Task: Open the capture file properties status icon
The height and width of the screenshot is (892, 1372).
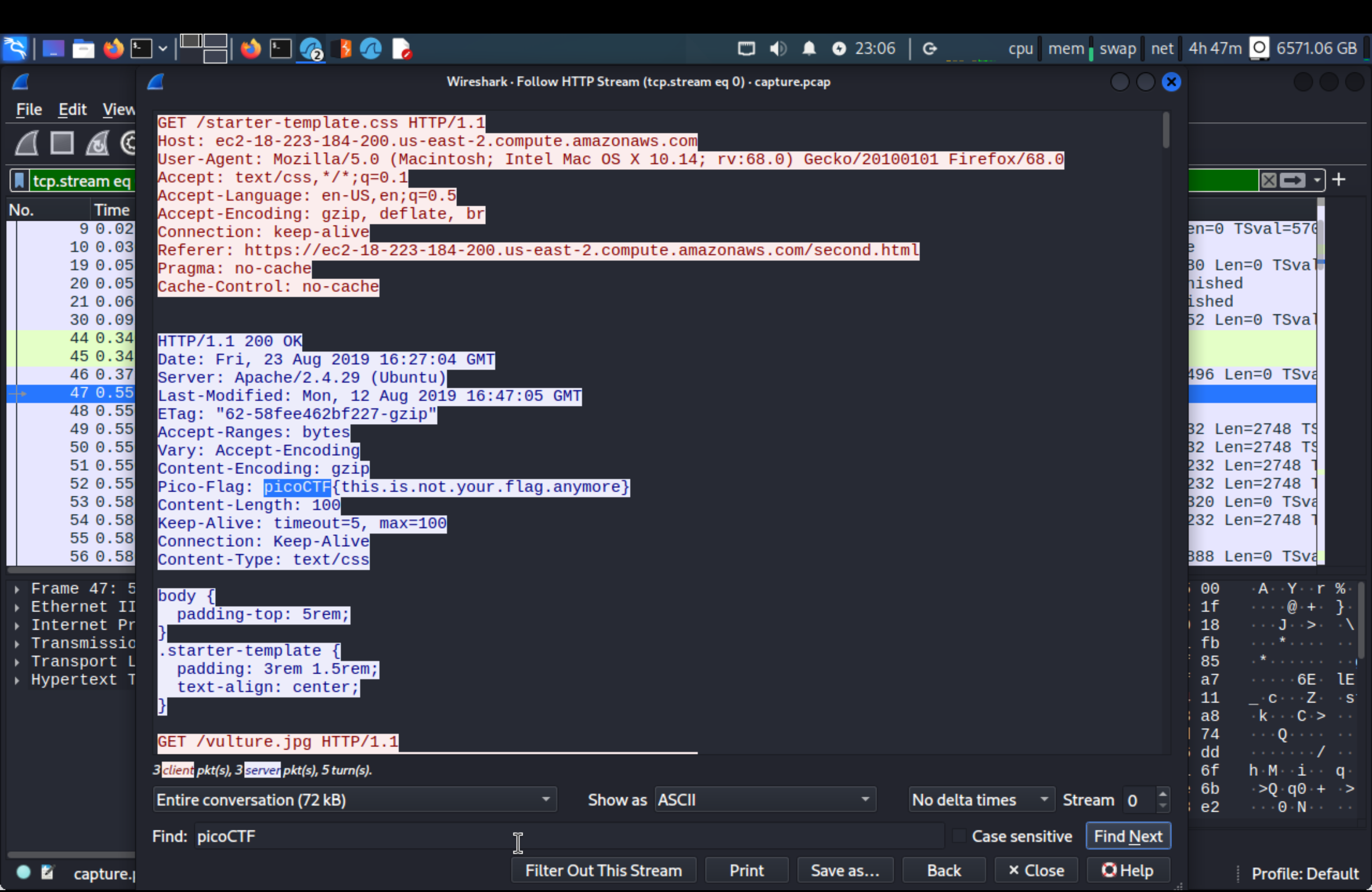Action: coord(47,872)
